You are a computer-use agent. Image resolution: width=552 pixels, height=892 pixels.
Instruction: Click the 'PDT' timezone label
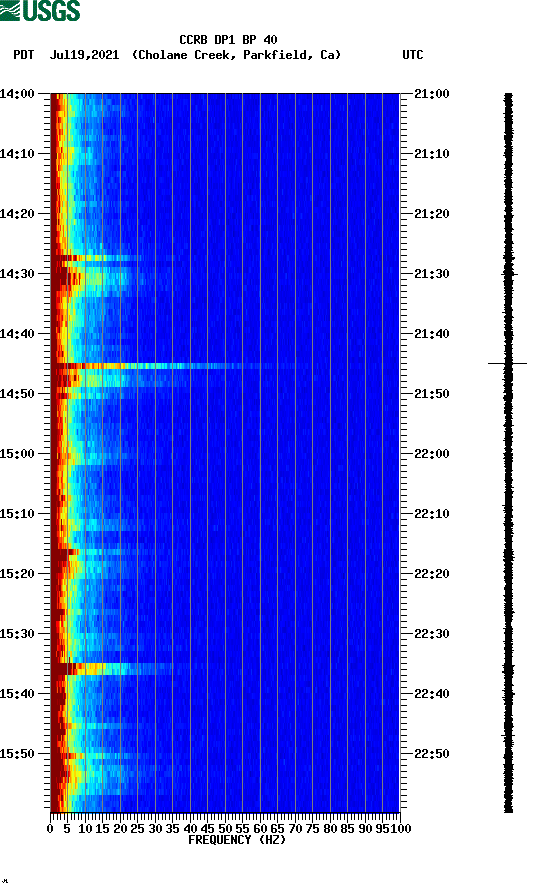(24, 55)
